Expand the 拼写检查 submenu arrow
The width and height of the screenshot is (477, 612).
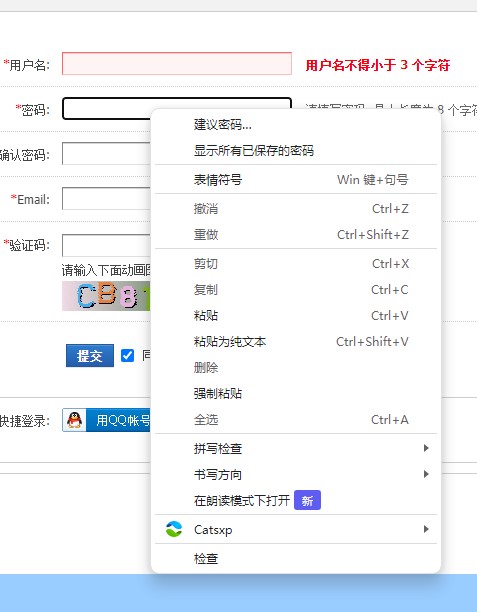coord(426,448)
